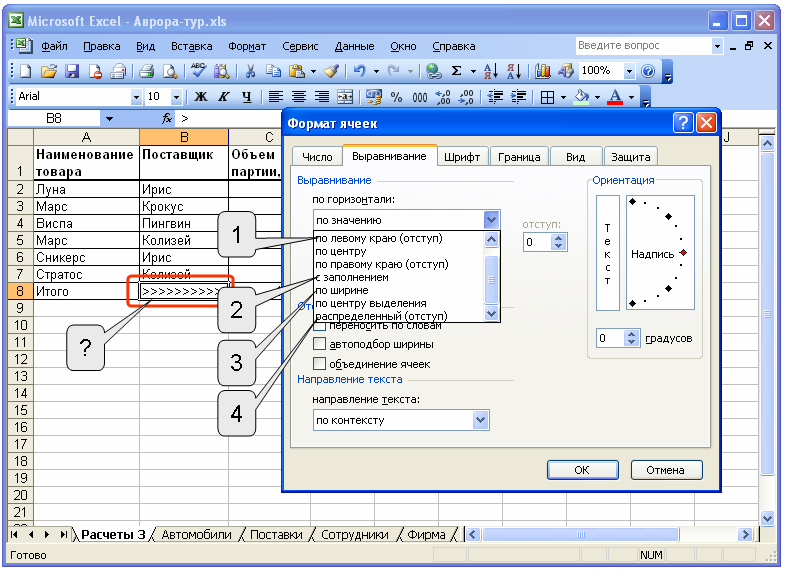Viewport: 785px width, 569px height.
Task: Align text left in the formatting toolbar
Action: click(x=275, y=97)
